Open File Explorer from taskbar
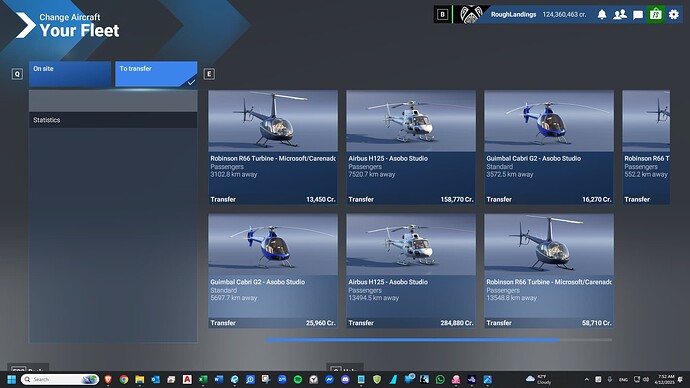690x388 pixels. click(139, 379)
